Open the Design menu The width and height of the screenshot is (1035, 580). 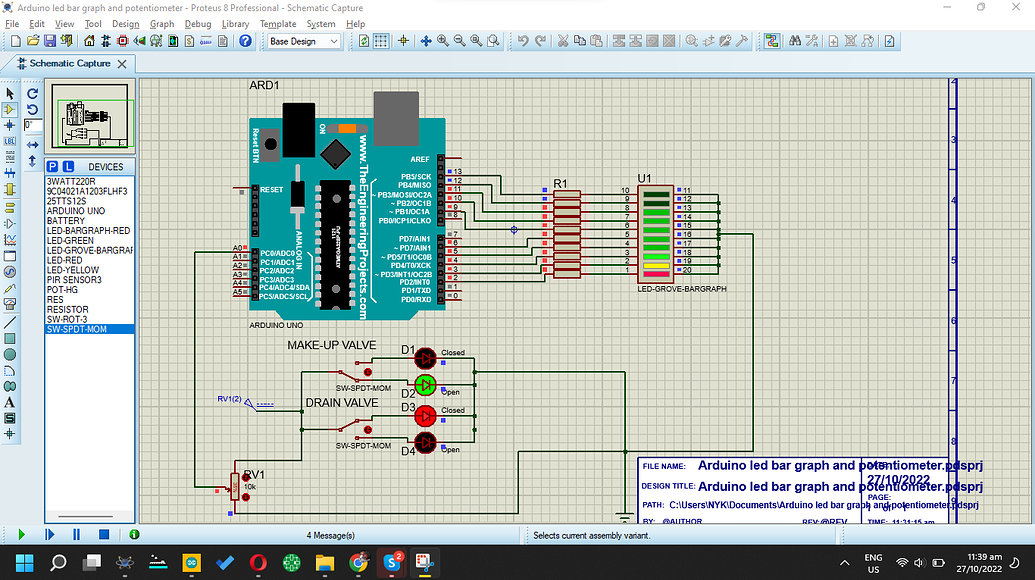coord(125,24)
